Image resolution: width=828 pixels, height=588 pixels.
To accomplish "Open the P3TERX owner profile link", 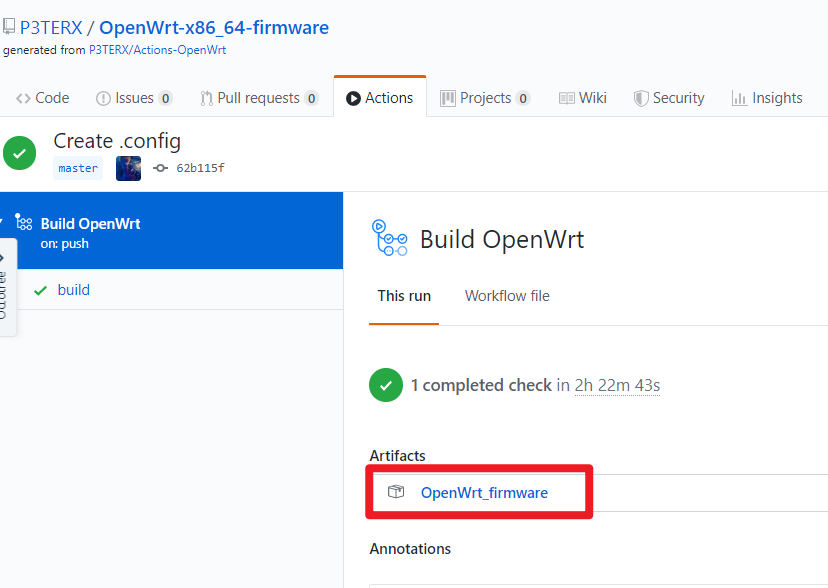I will point(51,27).
